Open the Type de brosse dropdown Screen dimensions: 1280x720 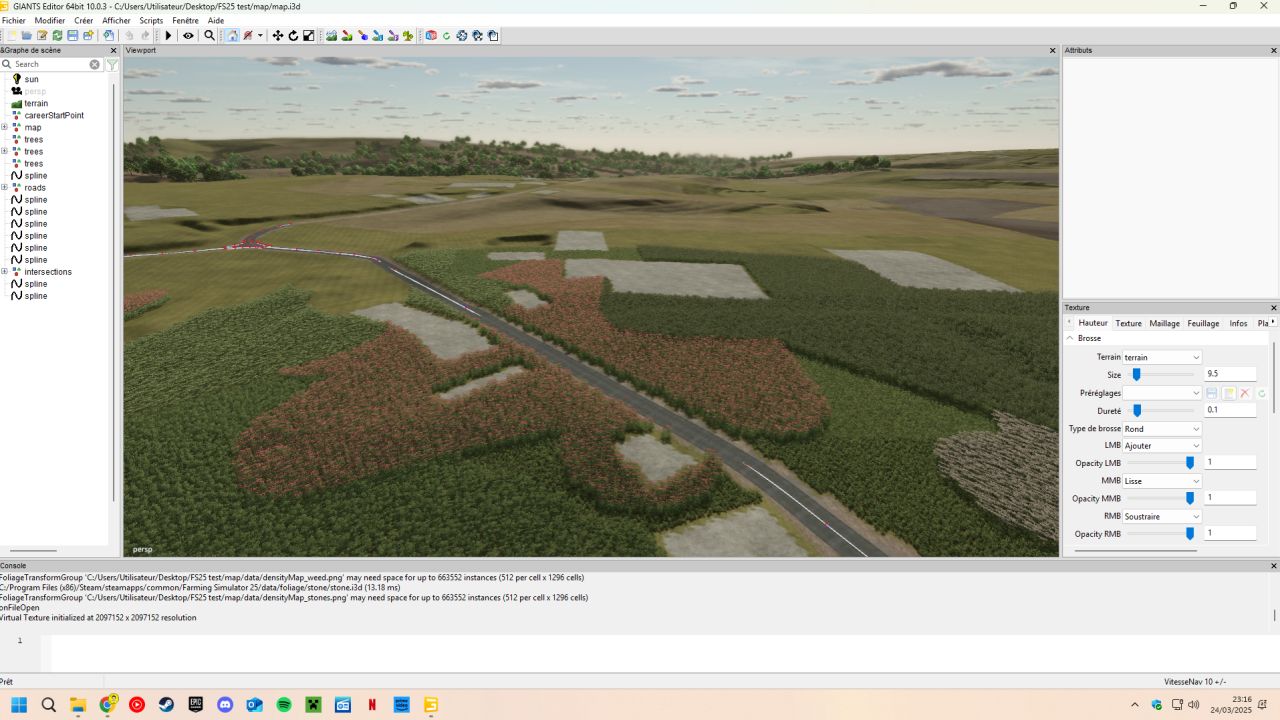pos(1162,429)
